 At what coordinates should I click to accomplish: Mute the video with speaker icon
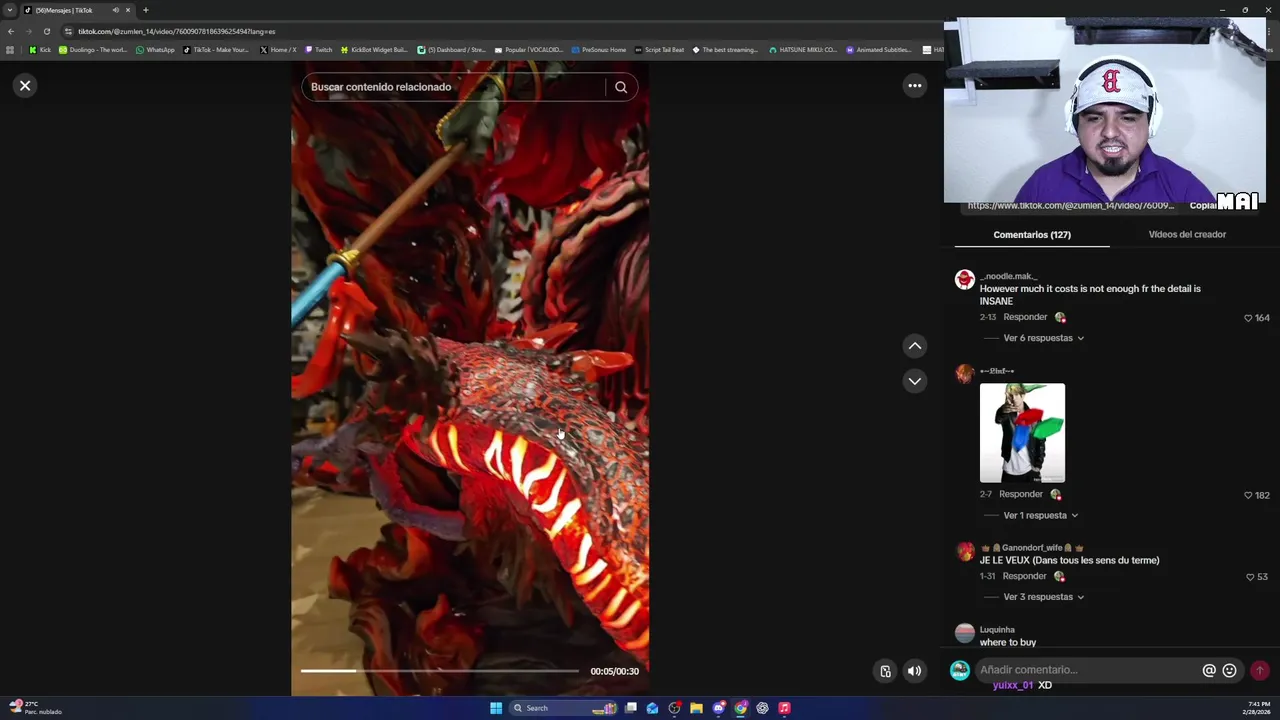(914, 671)
